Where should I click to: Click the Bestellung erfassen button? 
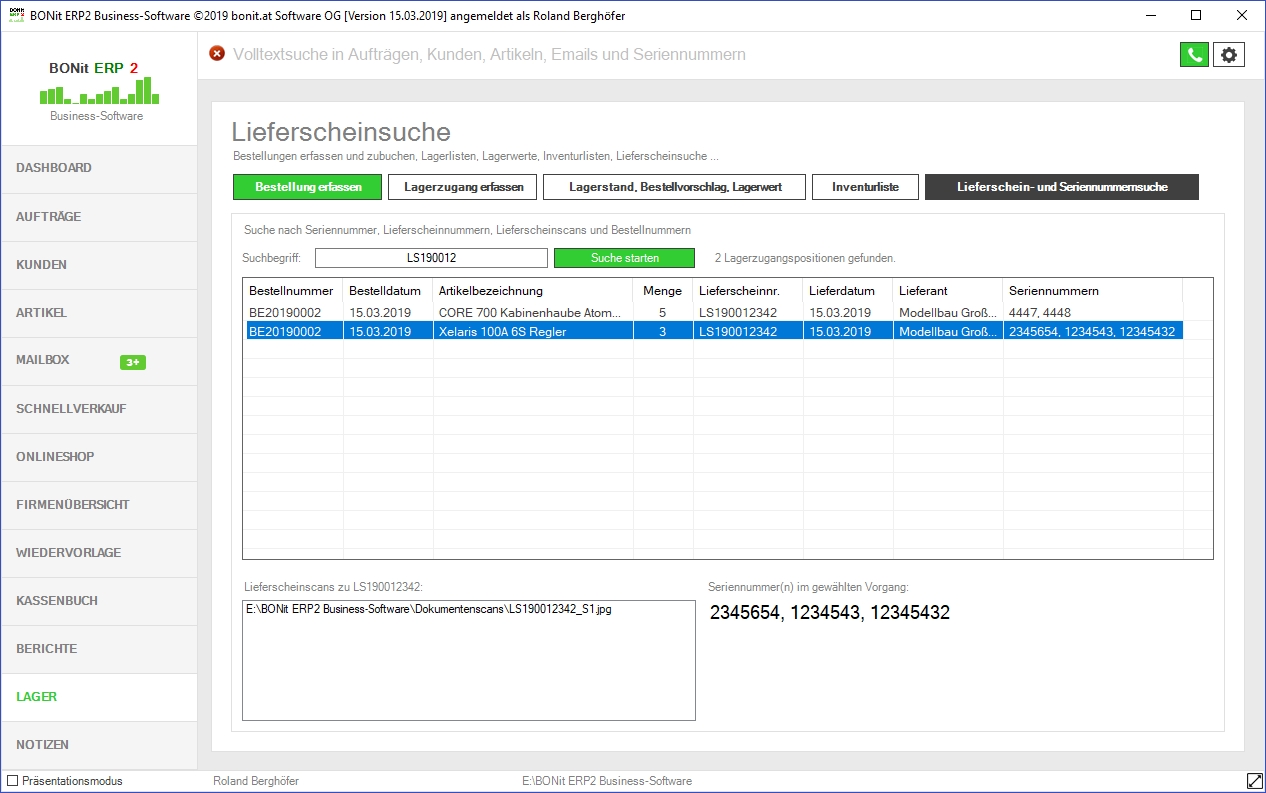pyautogui.click(x=309, y=187)
